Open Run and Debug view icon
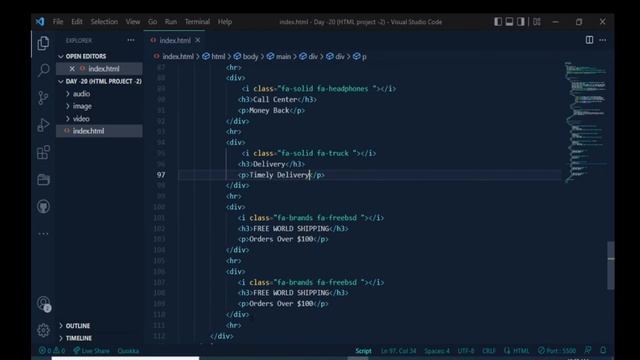This screenshot has width=640, height=360. tap(43, 125)
